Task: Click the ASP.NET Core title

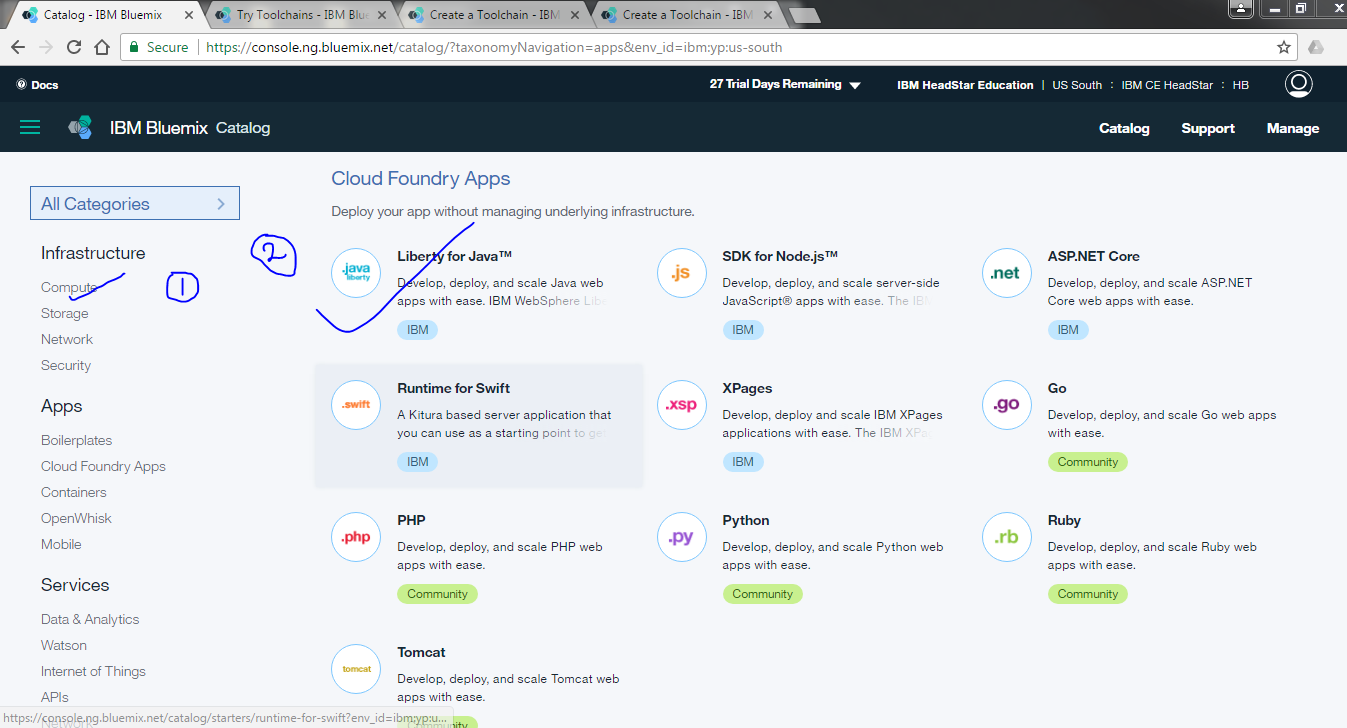Action: [x=1093, y=256]
